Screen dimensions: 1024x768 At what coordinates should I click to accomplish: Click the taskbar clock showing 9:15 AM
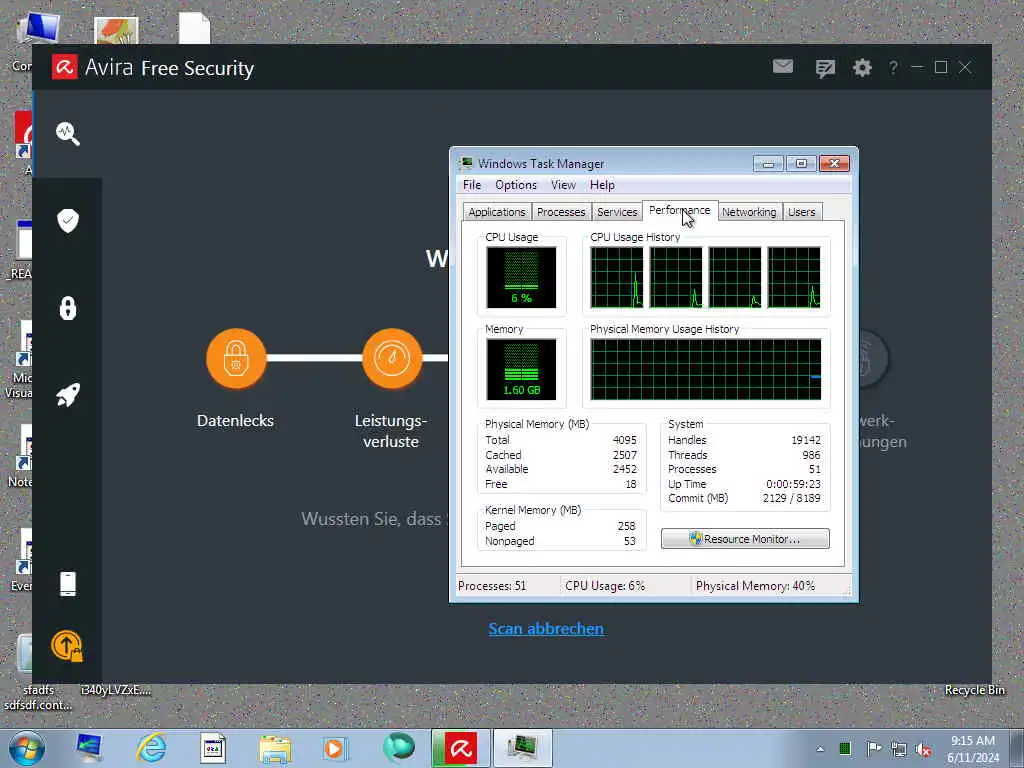[x=973, y=748]
